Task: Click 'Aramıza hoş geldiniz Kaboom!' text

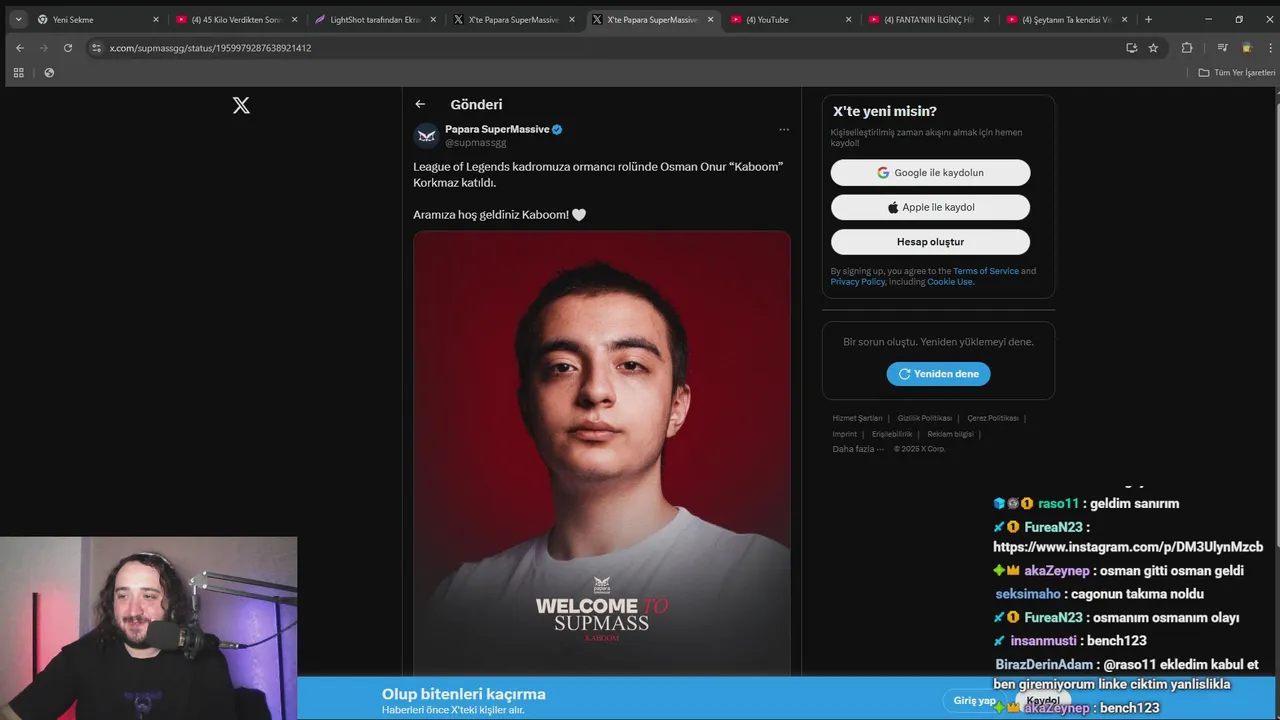Action: 499,214
